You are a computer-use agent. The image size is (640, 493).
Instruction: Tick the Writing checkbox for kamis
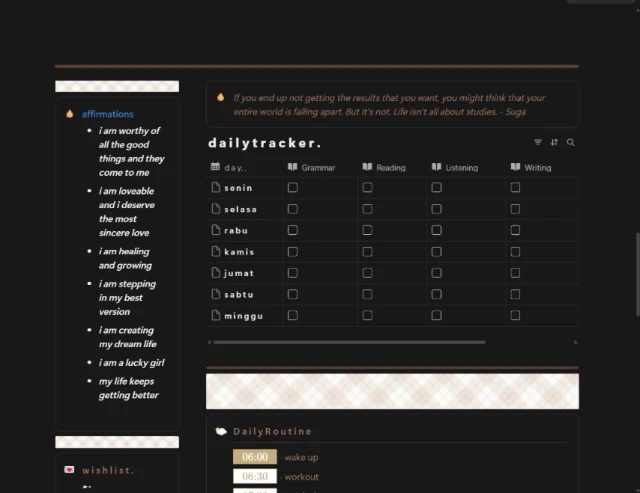point(515,252)
